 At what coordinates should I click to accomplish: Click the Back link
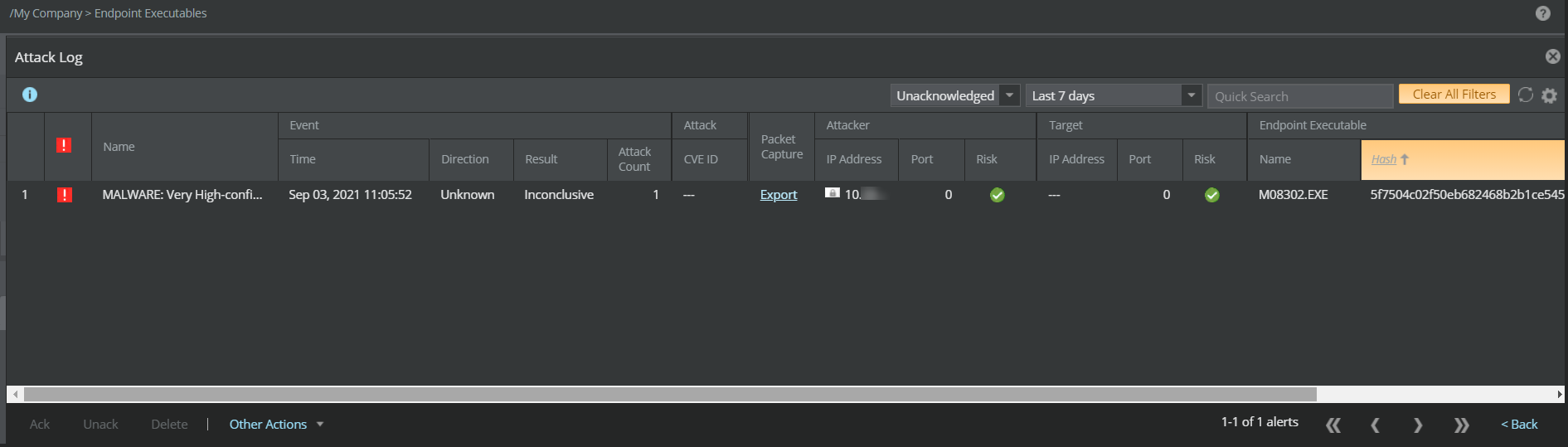[x=1519, y=424]
